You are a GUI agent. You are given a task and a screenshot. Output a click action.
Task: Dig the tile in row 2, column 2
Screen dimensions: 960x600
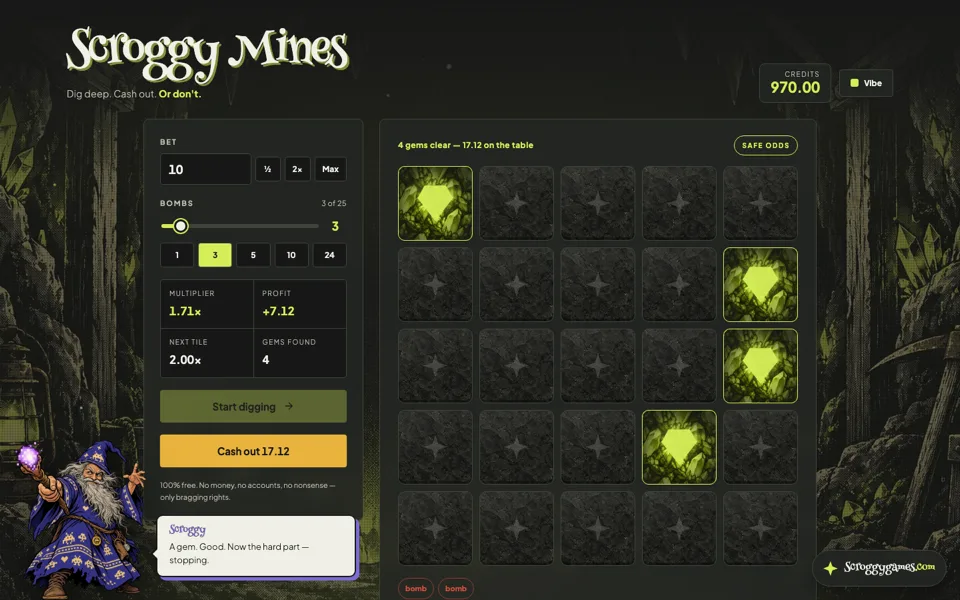point(516,284)
